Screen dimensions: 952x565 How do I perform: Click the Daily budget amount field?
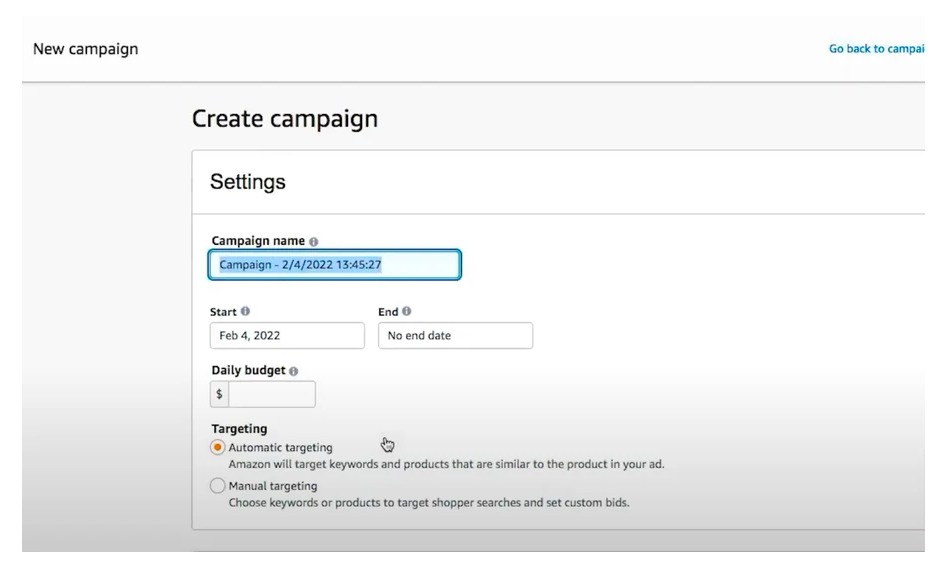coord(272,394)
